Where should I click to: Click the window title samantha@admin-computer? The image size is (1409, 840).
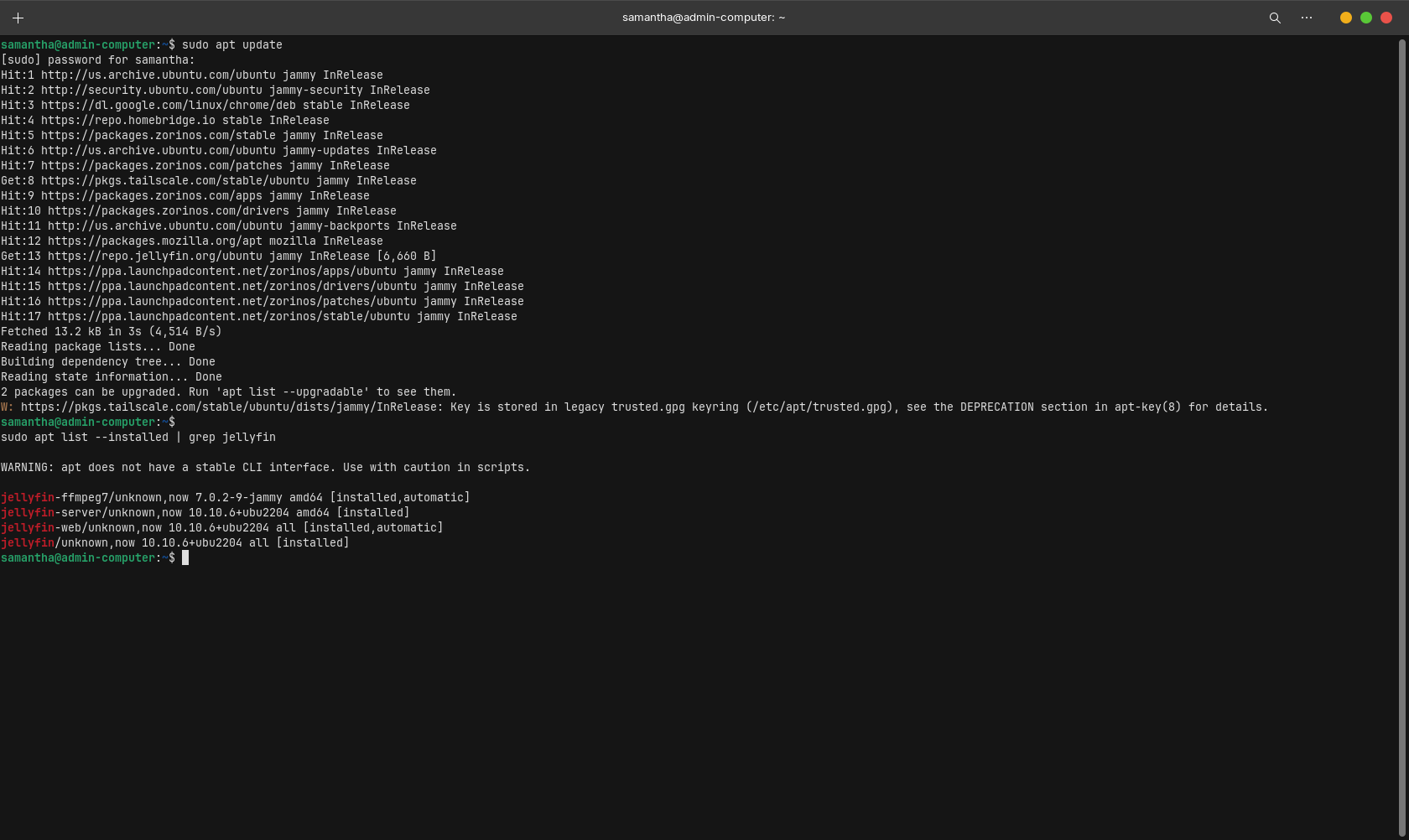[703, 18]
